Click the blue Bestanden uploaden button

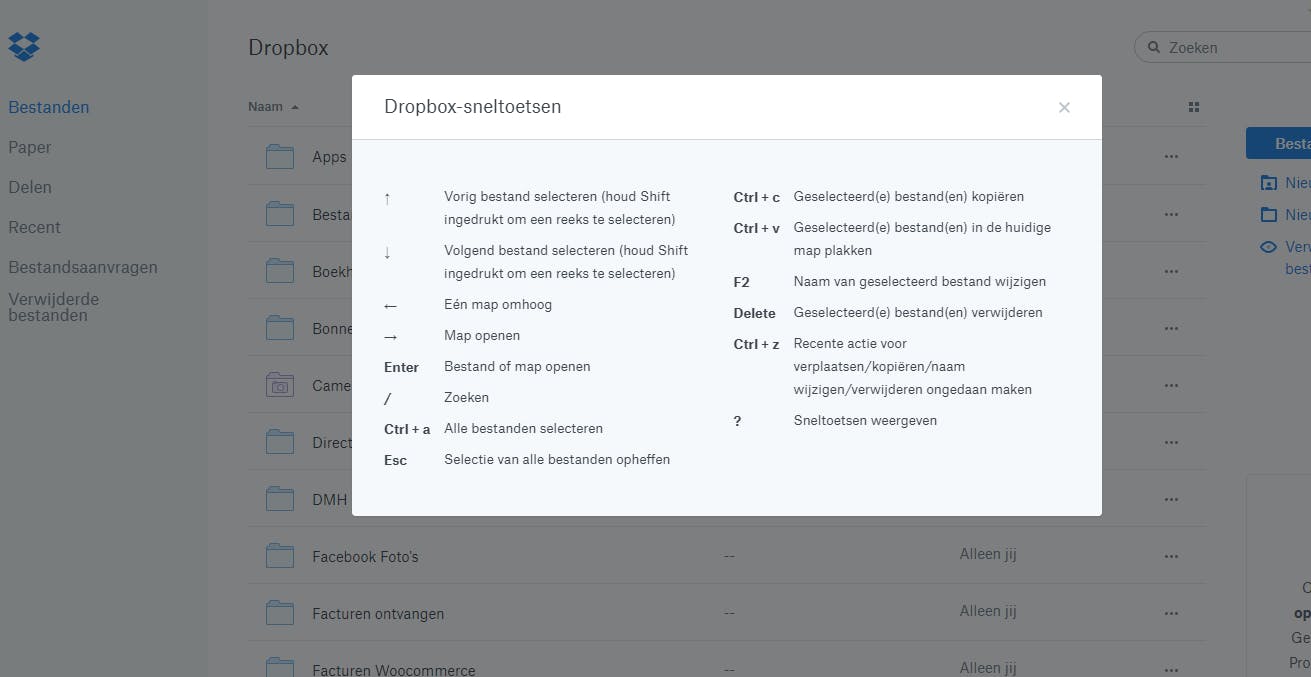(x=1290, y=143)
